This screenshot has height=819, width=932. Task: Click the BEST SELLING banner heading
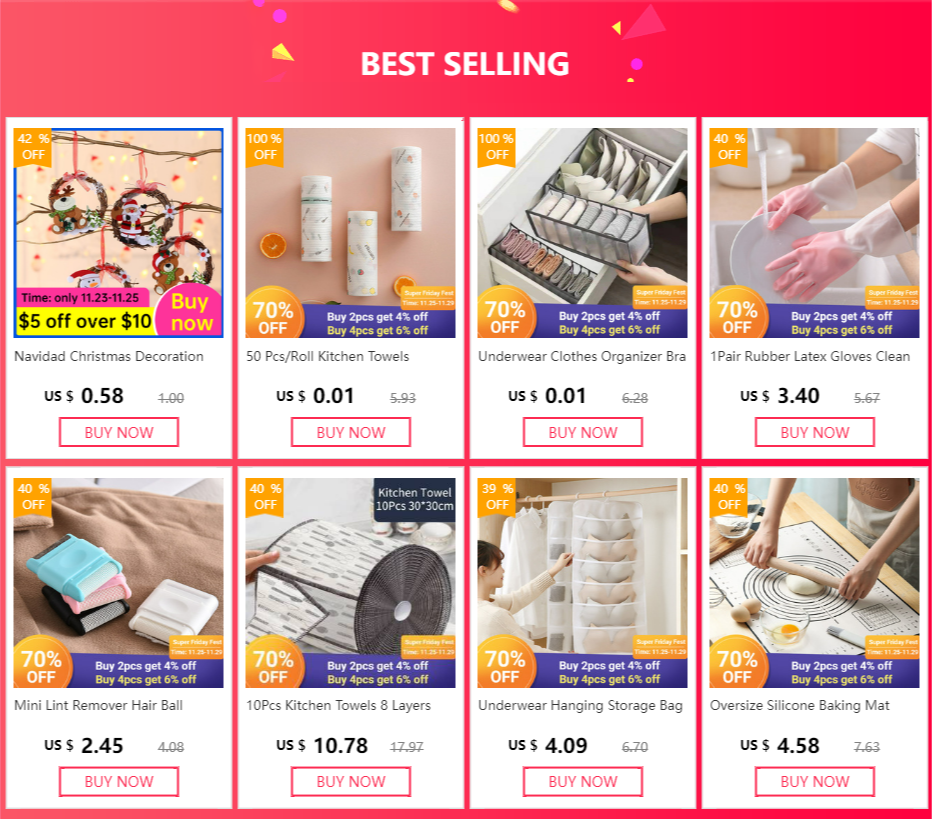(465, 64)
